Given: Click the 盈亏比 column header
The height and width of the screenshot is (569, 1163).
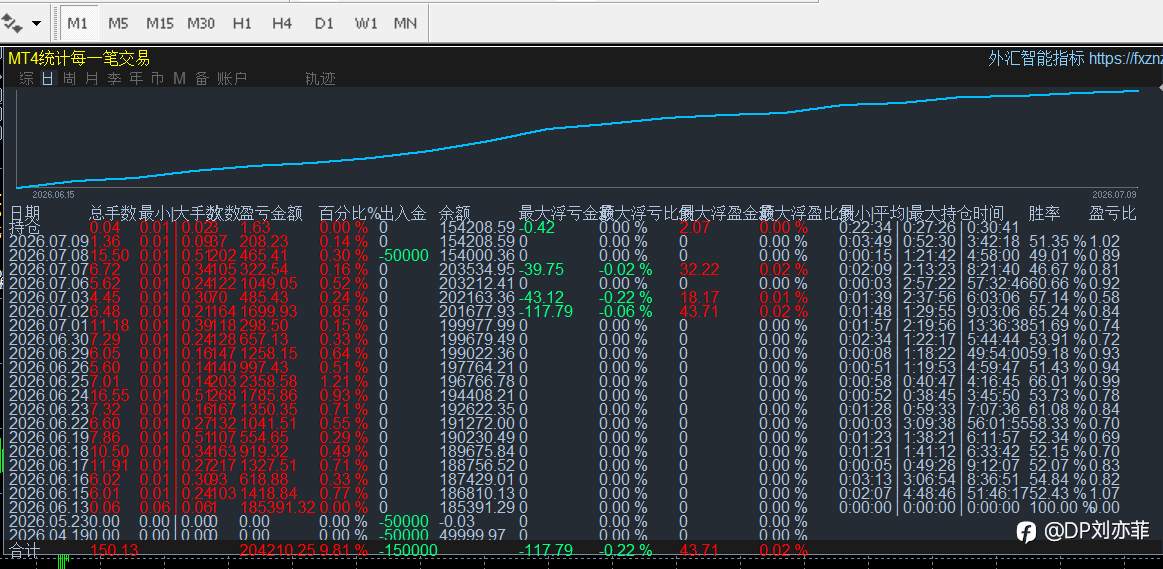Looking at the screenshot, I should click(1113, 214).
